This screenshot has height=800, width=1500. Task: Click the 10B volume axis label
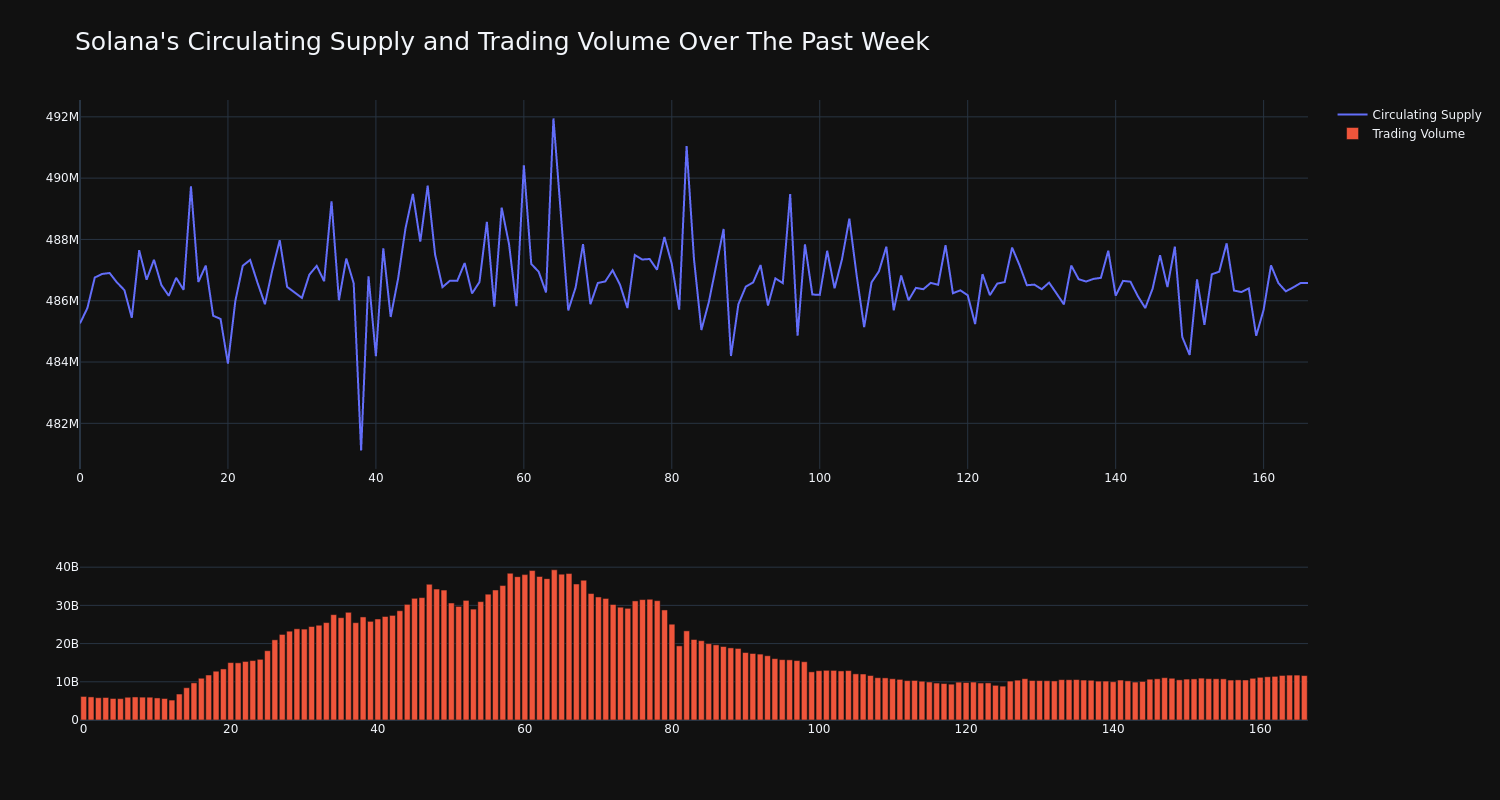67,682
